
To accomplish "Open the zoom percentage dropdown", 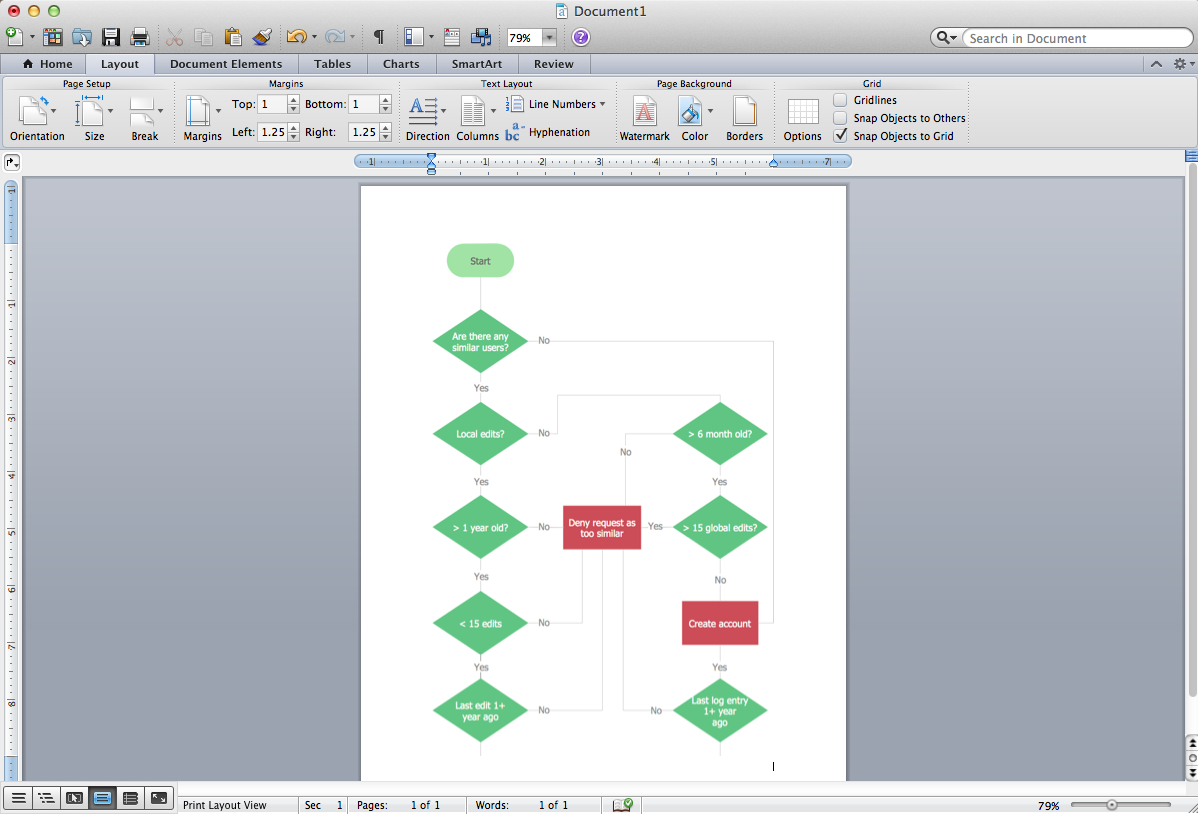I will click(x=549, y=38).
